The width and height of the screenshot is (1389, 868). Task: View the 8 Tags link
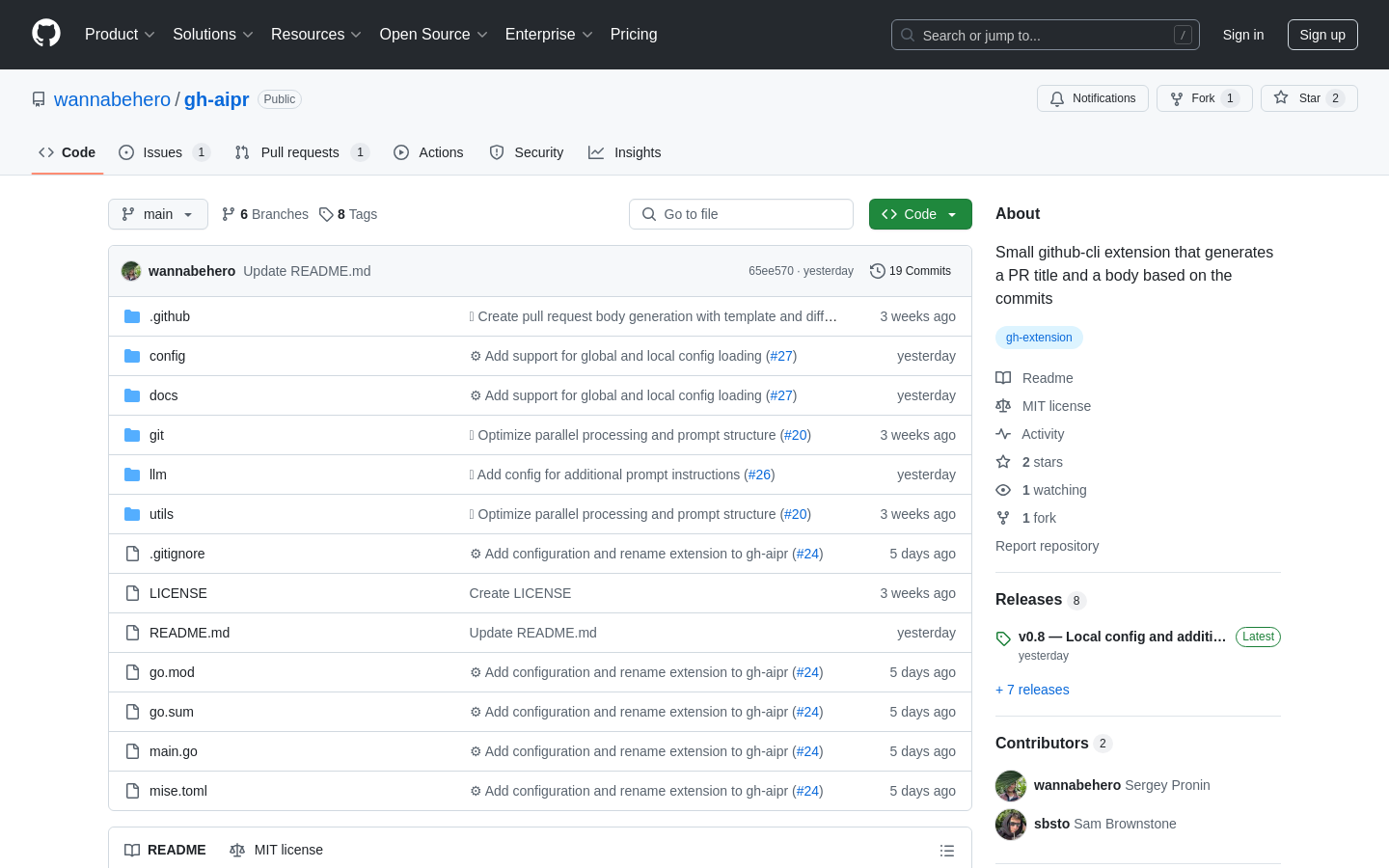tap(348, 214)
